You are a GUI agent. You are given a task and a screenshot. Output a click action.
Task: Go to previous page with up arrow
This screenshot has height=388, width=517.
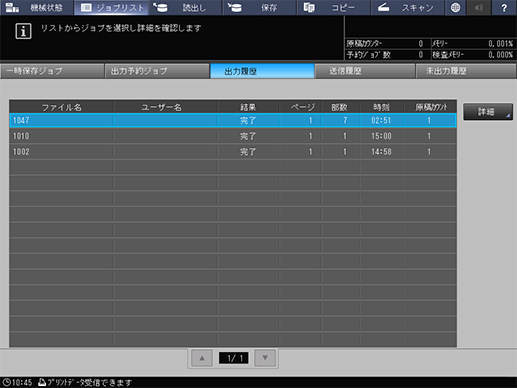[202, 358]
